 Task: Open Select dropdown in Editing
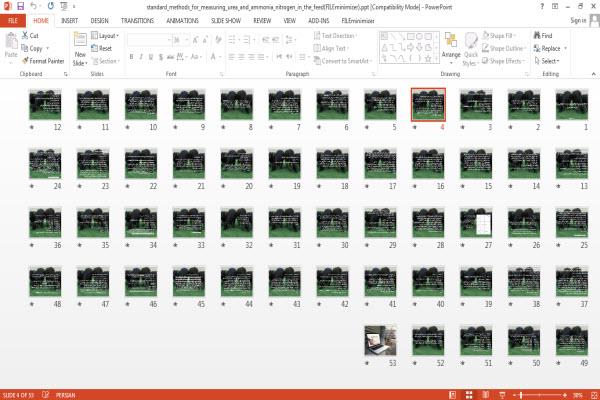click(547, 61)
